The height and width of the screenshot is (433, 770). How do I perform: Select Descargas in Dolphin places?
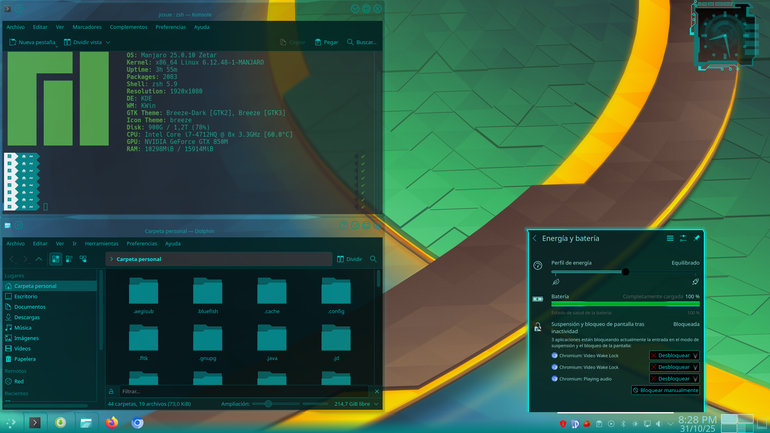(49, 317)
